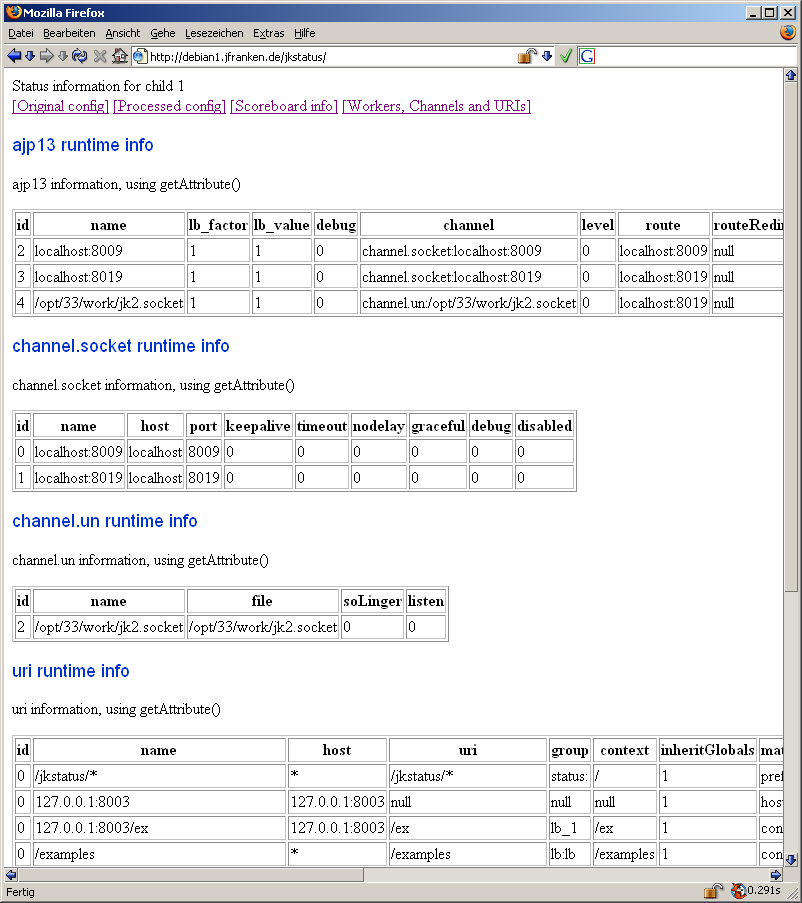Click 'disabled' column header

click(x=545, y=426)
